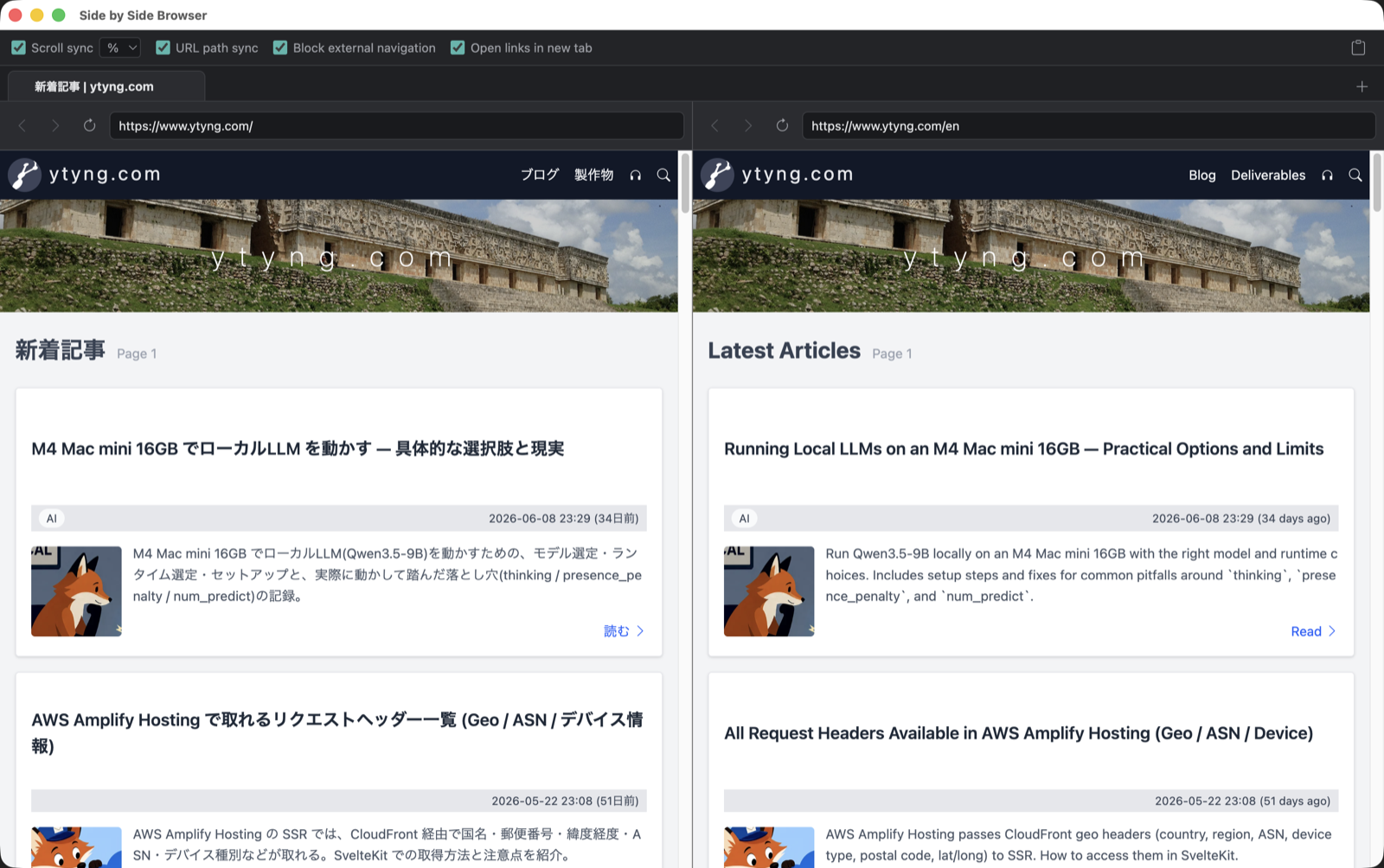The width and height of the screenshot is (1384, 868).
Task: Reload the left browser pane
Action: [89, 125]
